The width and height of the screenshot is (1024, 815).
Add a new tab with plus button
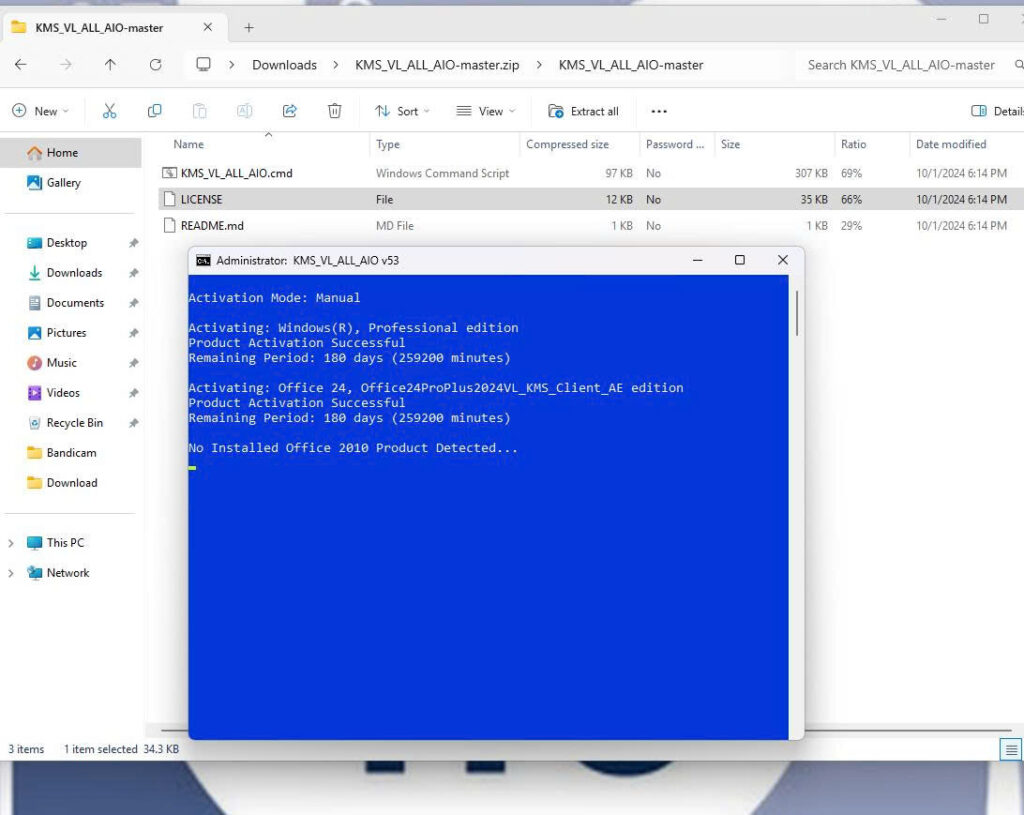coord(249,27)
